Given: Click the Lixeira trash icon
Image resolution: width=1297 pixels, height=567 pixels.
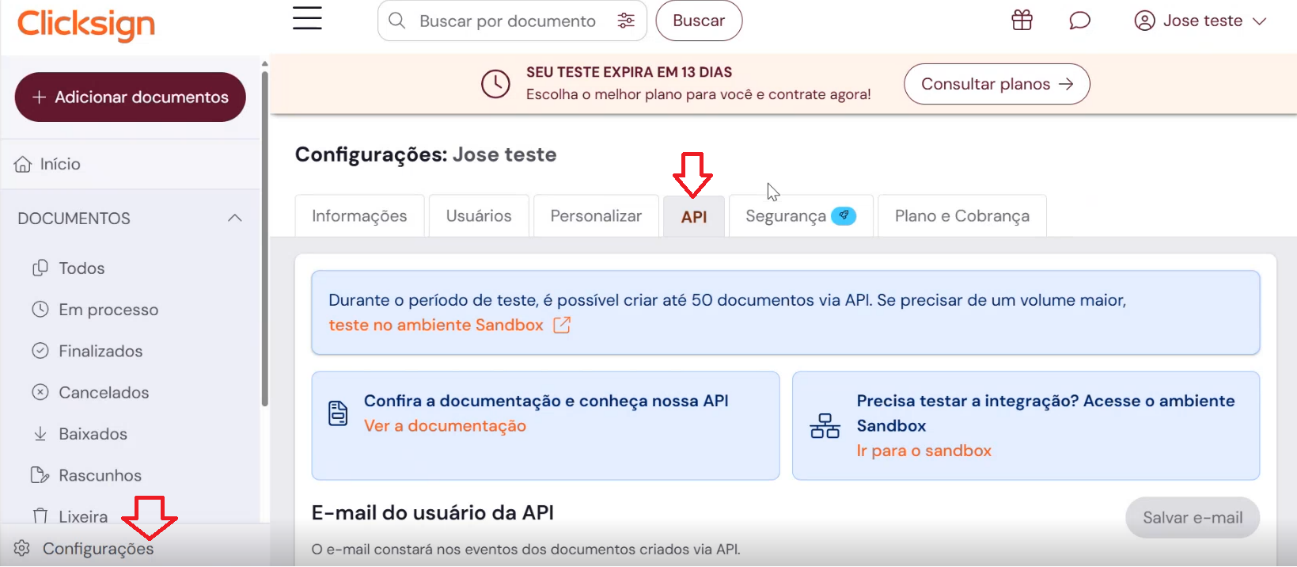Looking at the screenshot, I should coord(41,516).
